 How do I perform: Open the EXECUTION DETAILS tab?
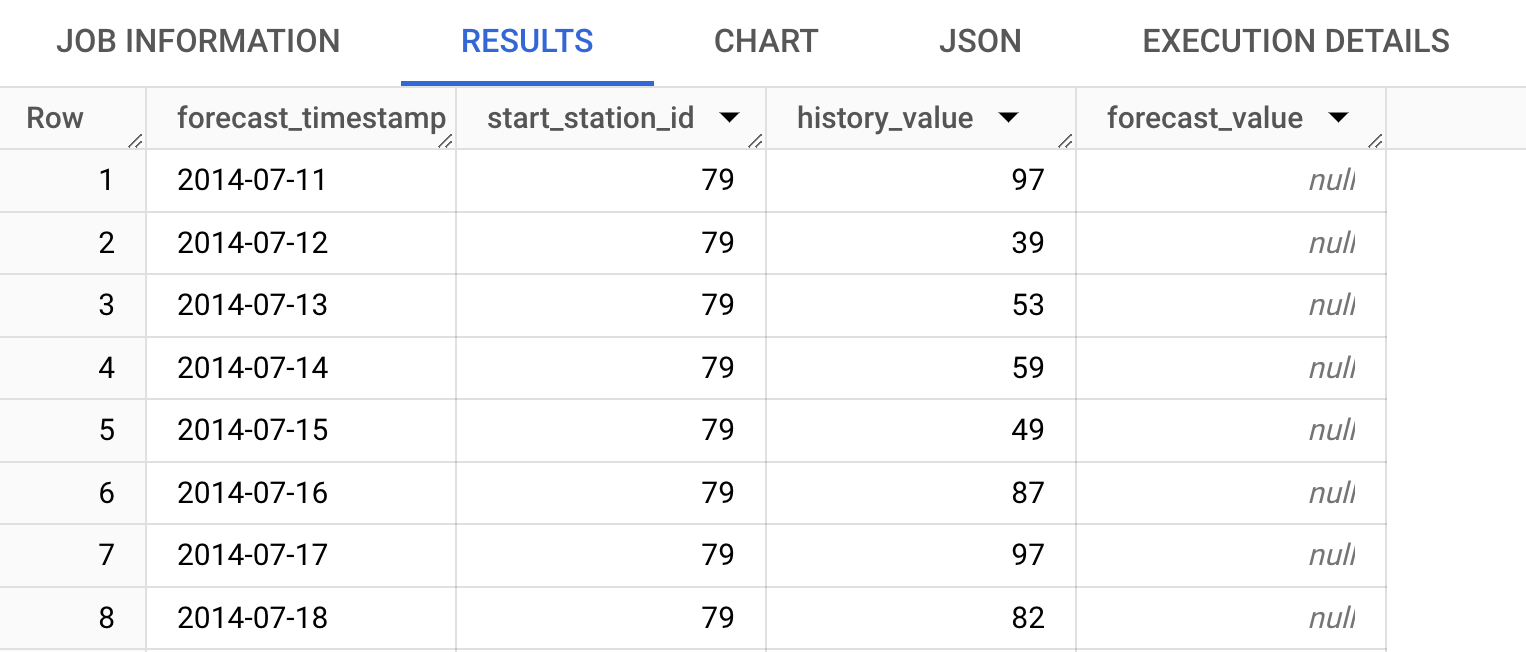pos(1295,42)
